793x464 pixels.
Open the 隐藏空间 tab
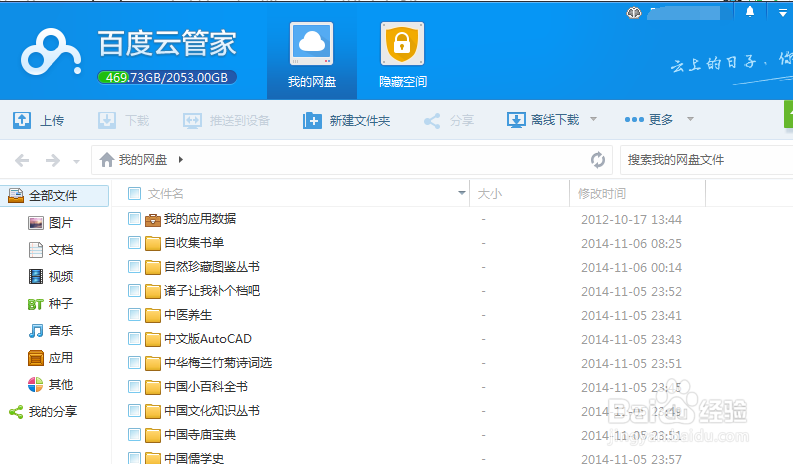coord(403,55)
